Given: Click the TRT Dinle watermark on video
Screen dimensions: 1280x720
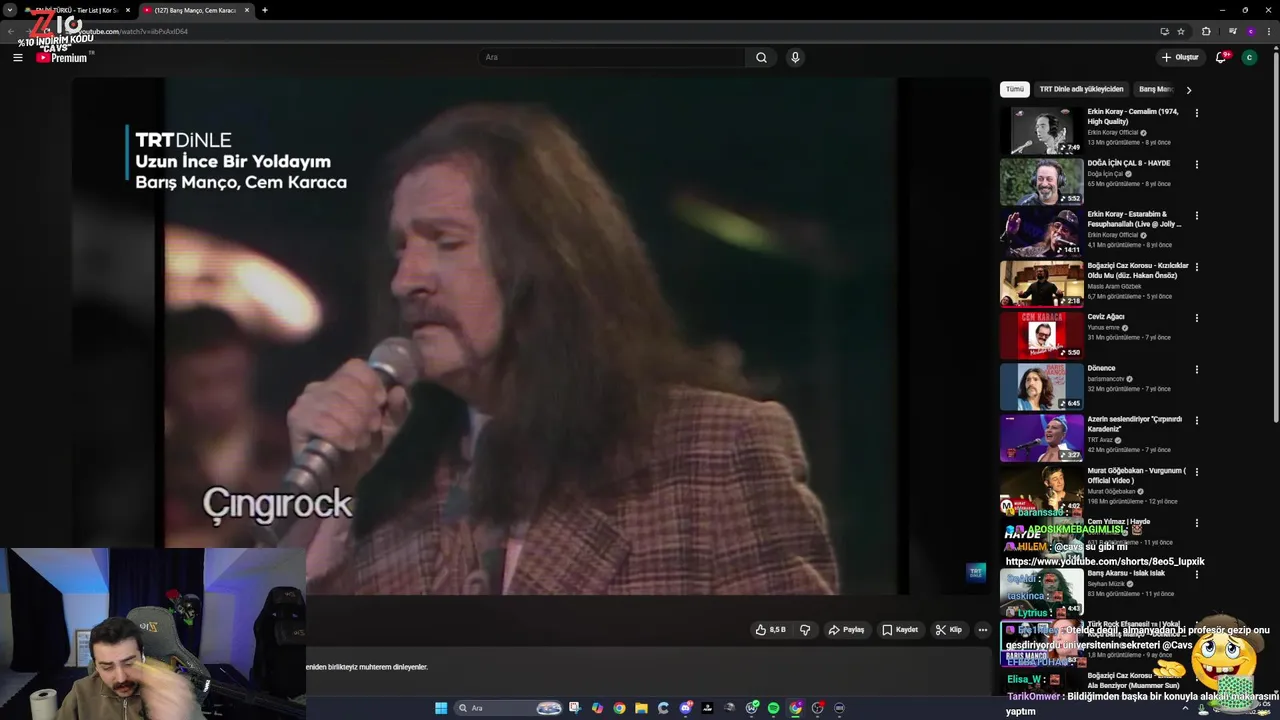Looking at the screenshot, I should coord(976,572).
